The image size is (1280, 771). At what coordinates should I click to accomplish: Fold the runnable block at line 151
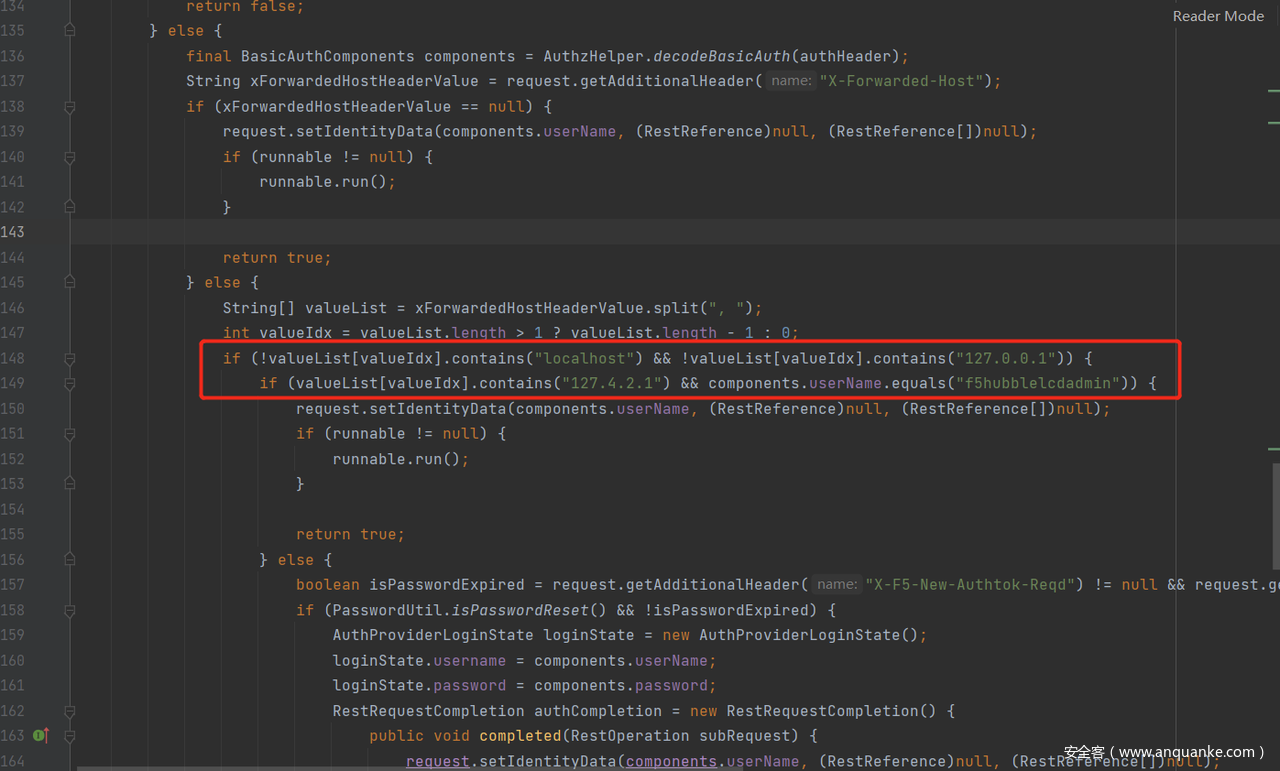[x=69, y=434]
